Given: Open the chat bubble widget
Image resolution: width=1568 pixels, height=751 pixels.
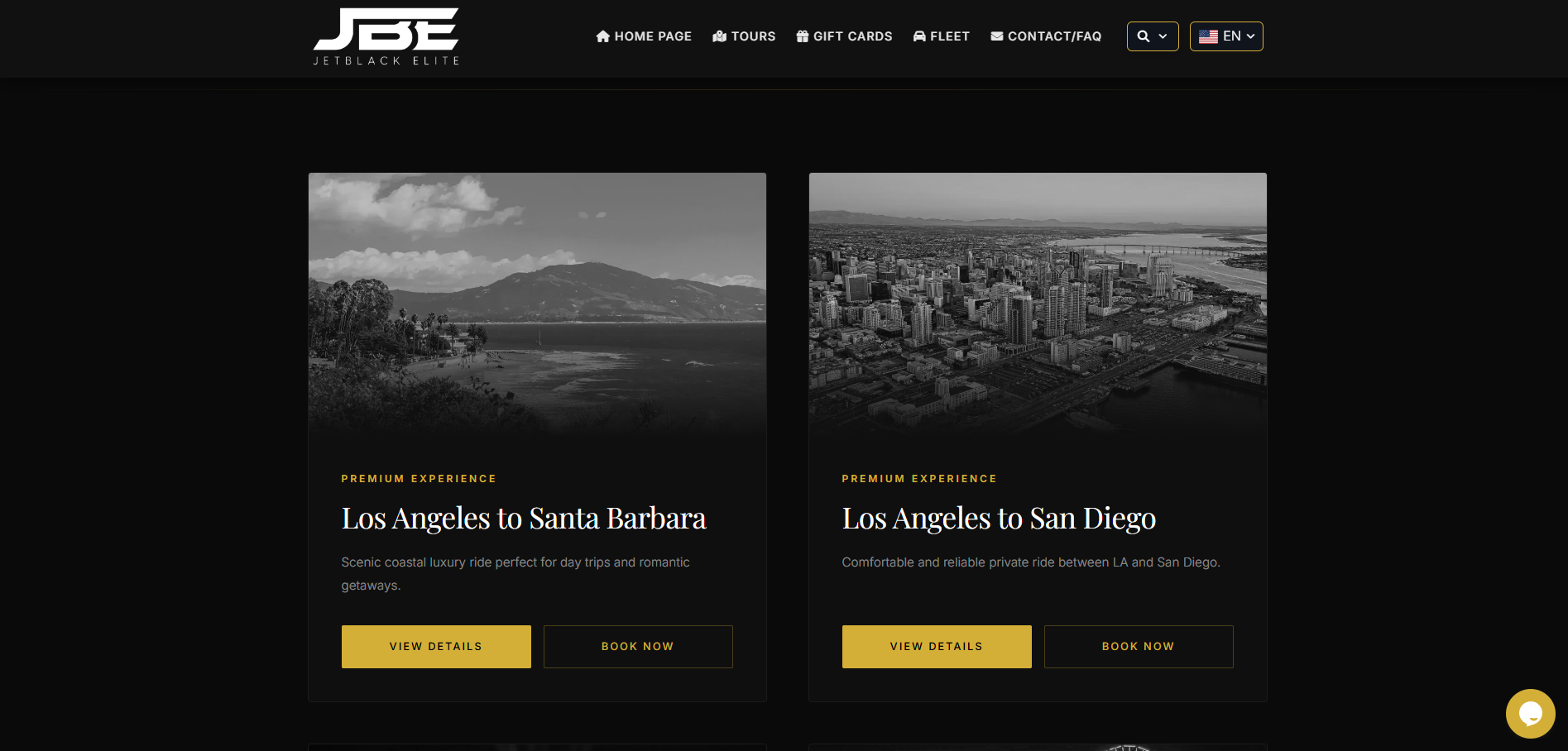Looking at the screenshot, I should point(1530,713).
